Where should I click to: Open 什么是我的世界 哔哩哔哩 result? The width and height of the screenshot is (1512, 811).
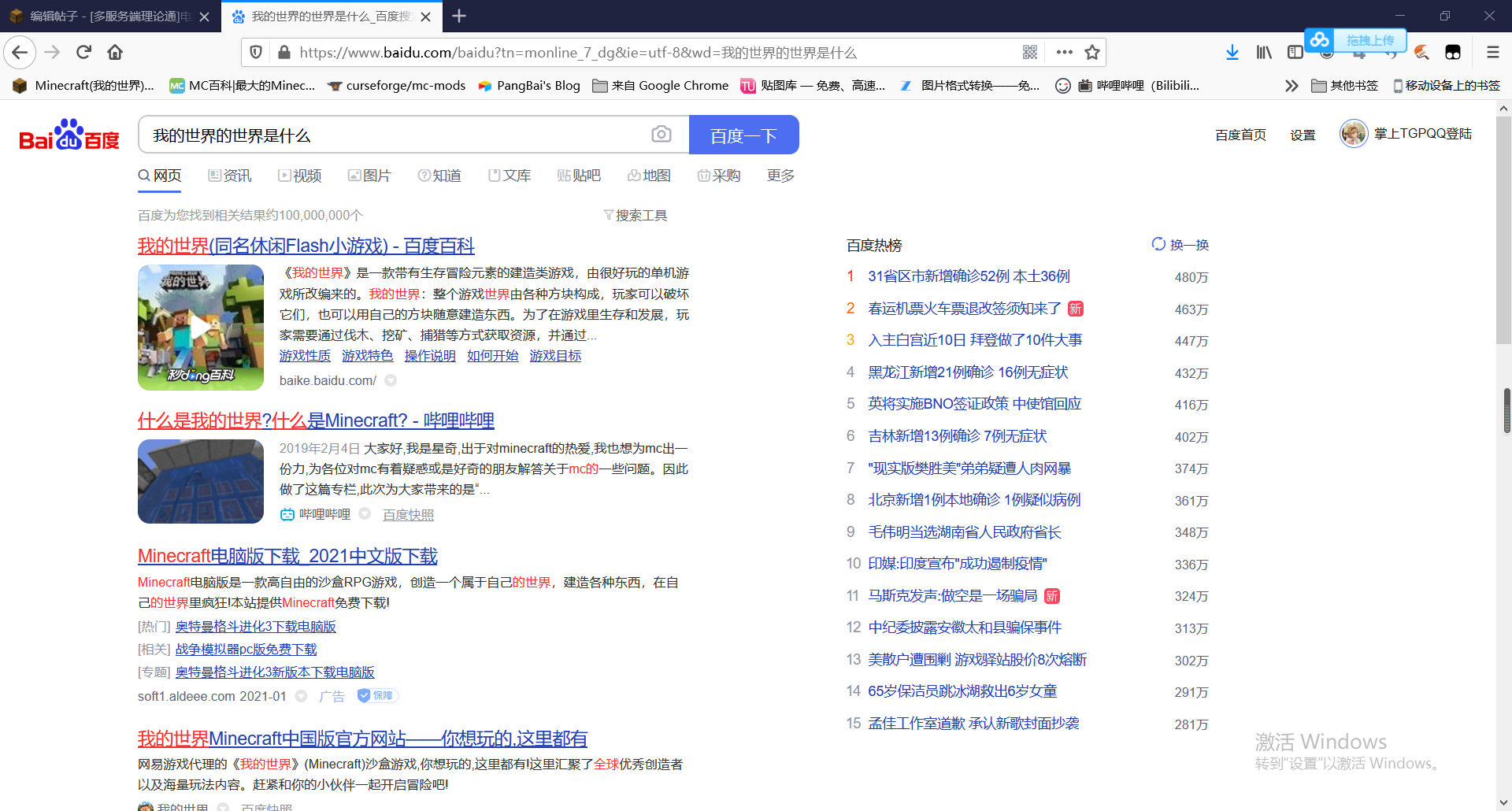(316, 420)
